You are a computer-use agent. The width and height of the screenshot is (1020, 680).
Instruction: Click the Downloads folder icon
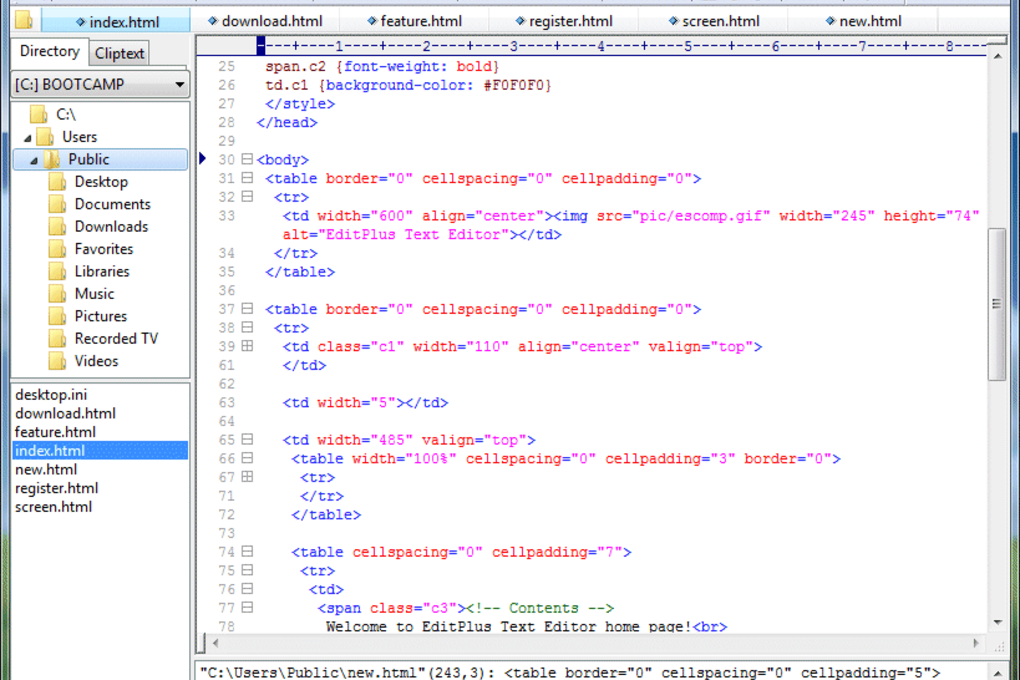(x=57, y=226)
